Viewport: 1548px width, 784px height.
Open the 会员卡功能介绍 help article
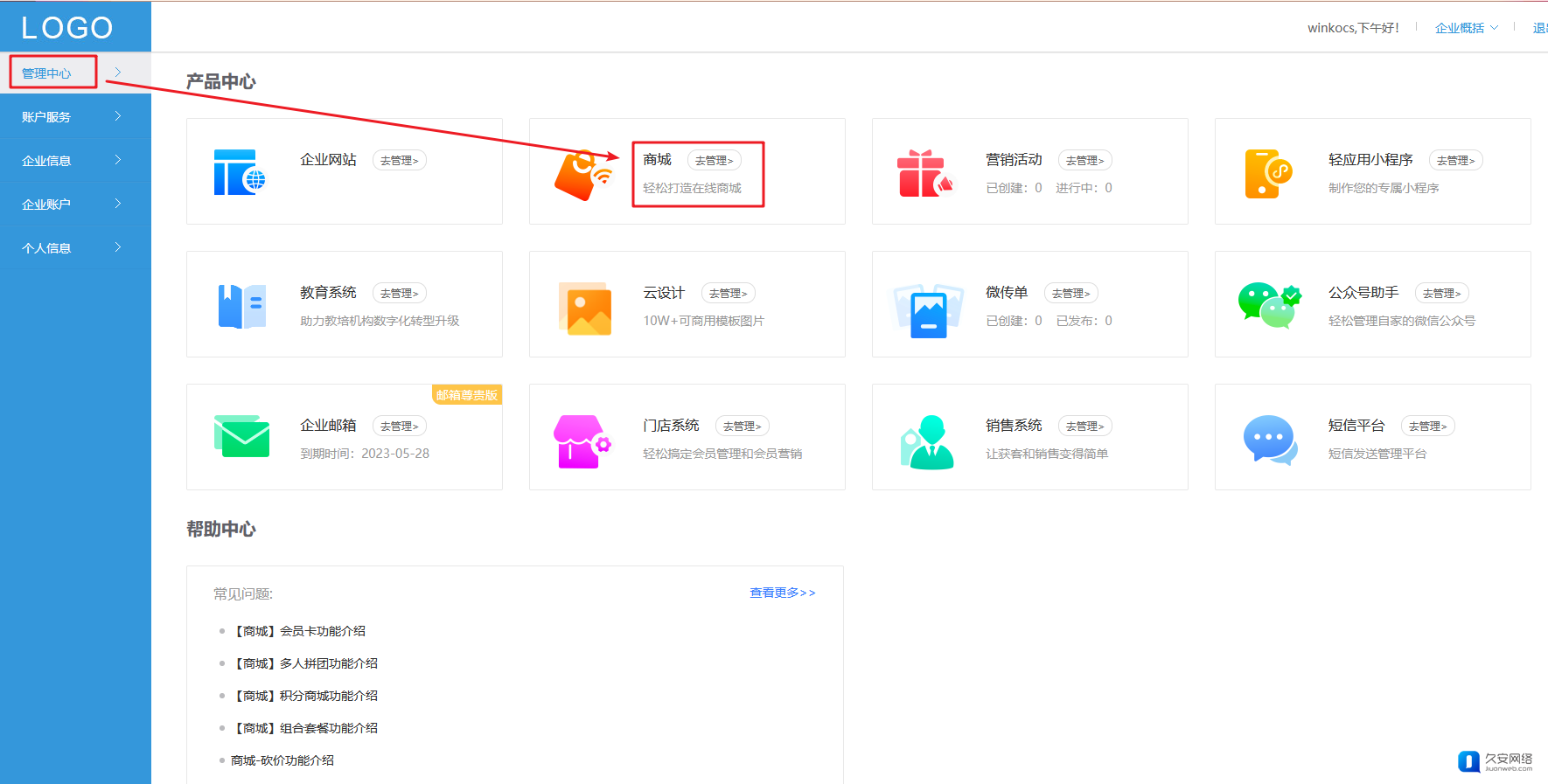[x=299, y=631]
